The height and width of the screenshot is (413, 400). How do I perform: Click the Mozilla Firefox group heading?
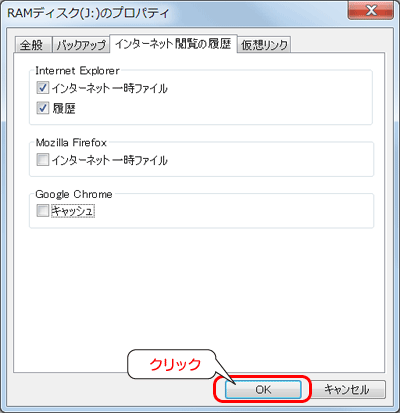[71, 143]
